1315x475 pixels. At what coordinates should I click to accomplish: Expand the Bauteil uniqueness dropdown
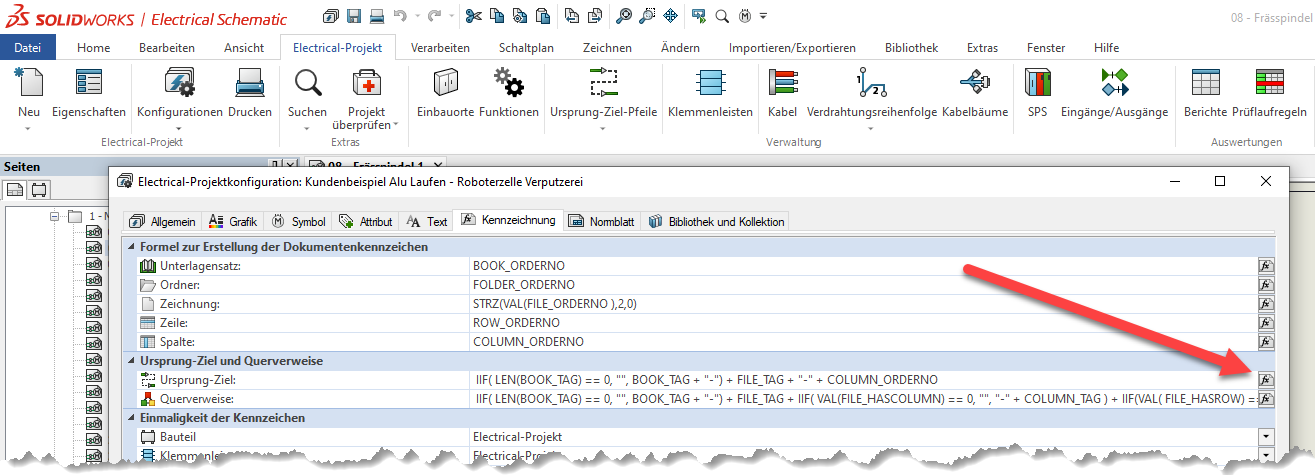1265,437
